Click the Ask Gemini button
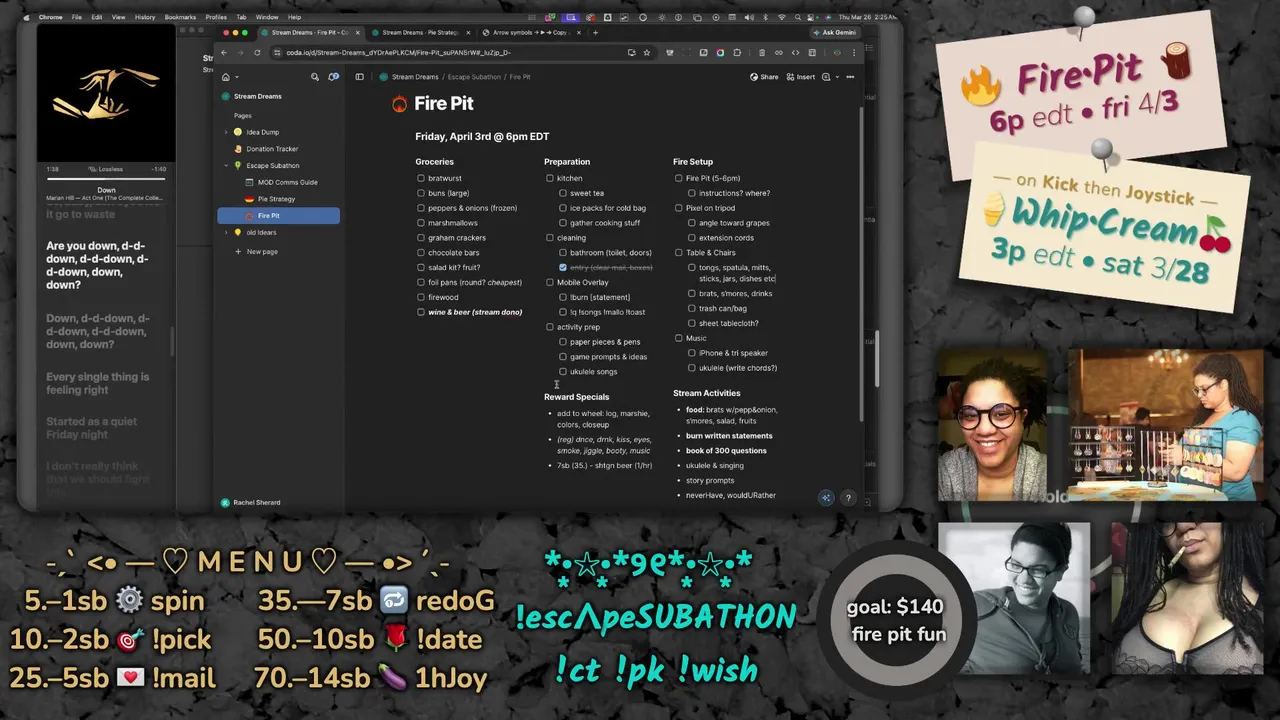1280x720 pixels. point(836,32)
